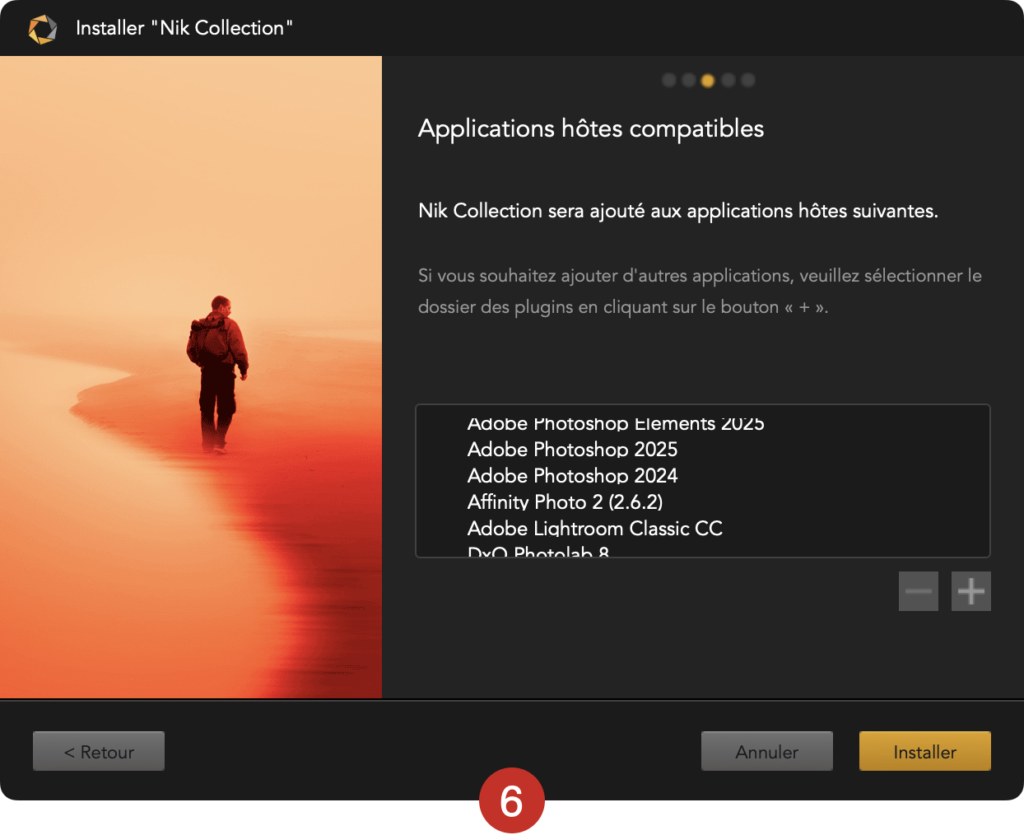
Task: Go back with the Retour button
Action: tap(99, 751)
